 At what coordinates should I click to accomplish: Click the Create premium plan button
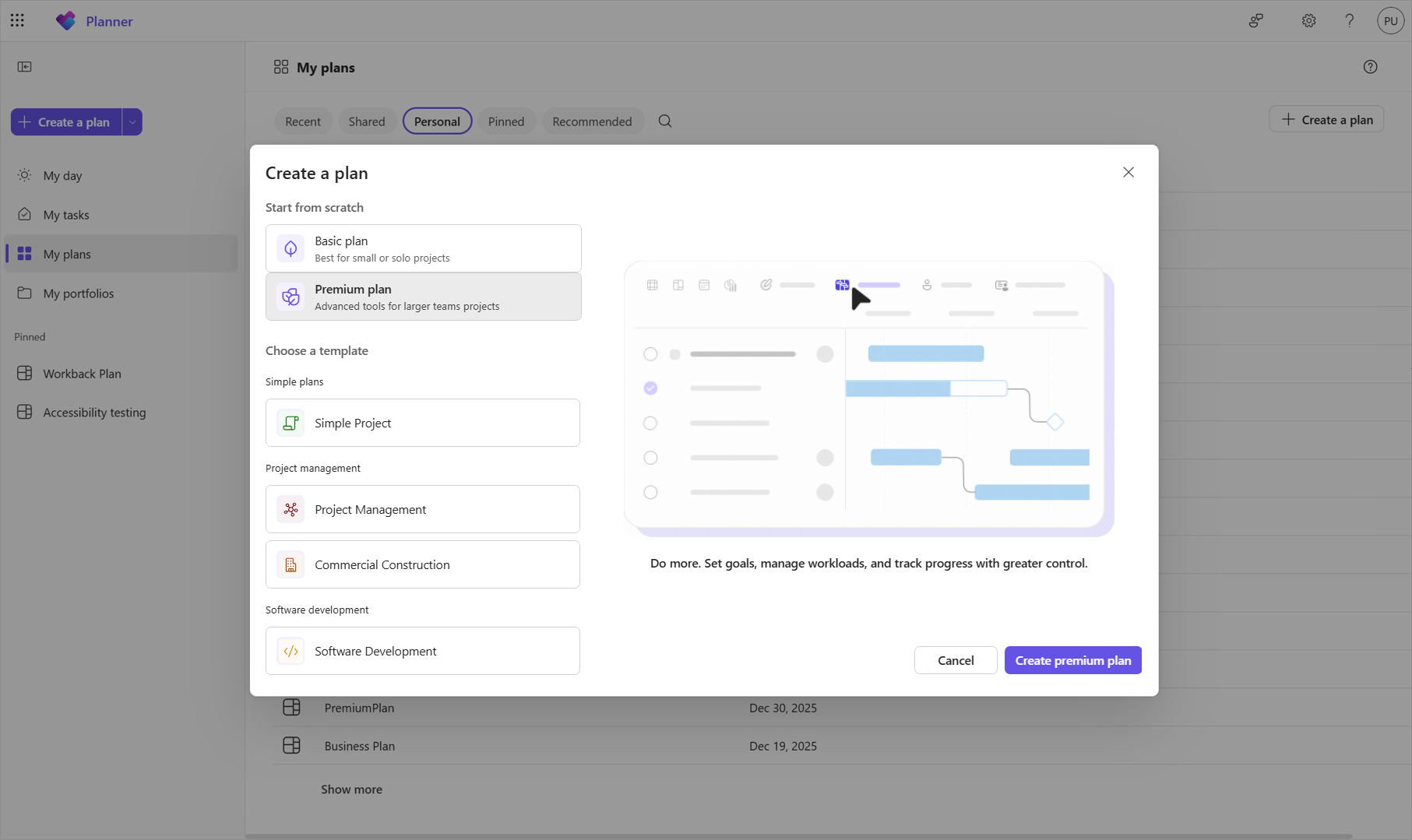(1072, 659)
